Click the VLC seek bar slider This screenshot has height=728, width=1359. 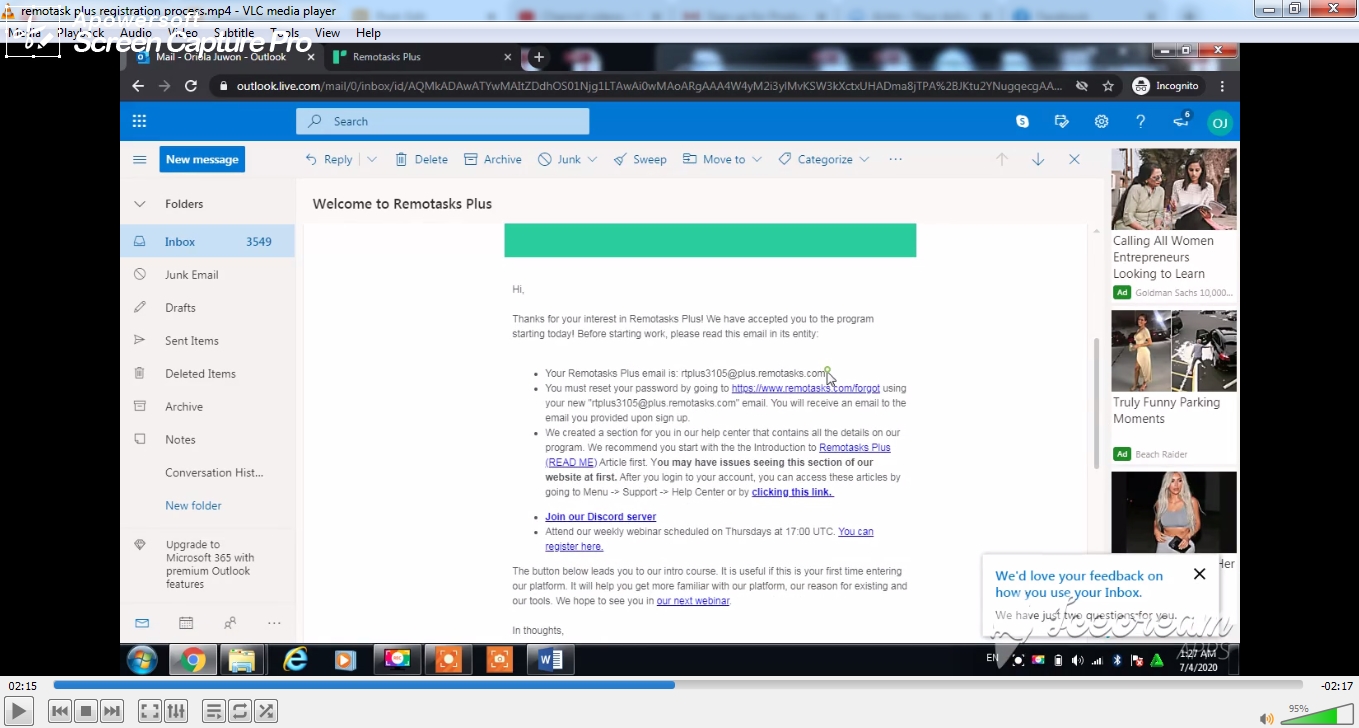(672, 685)
